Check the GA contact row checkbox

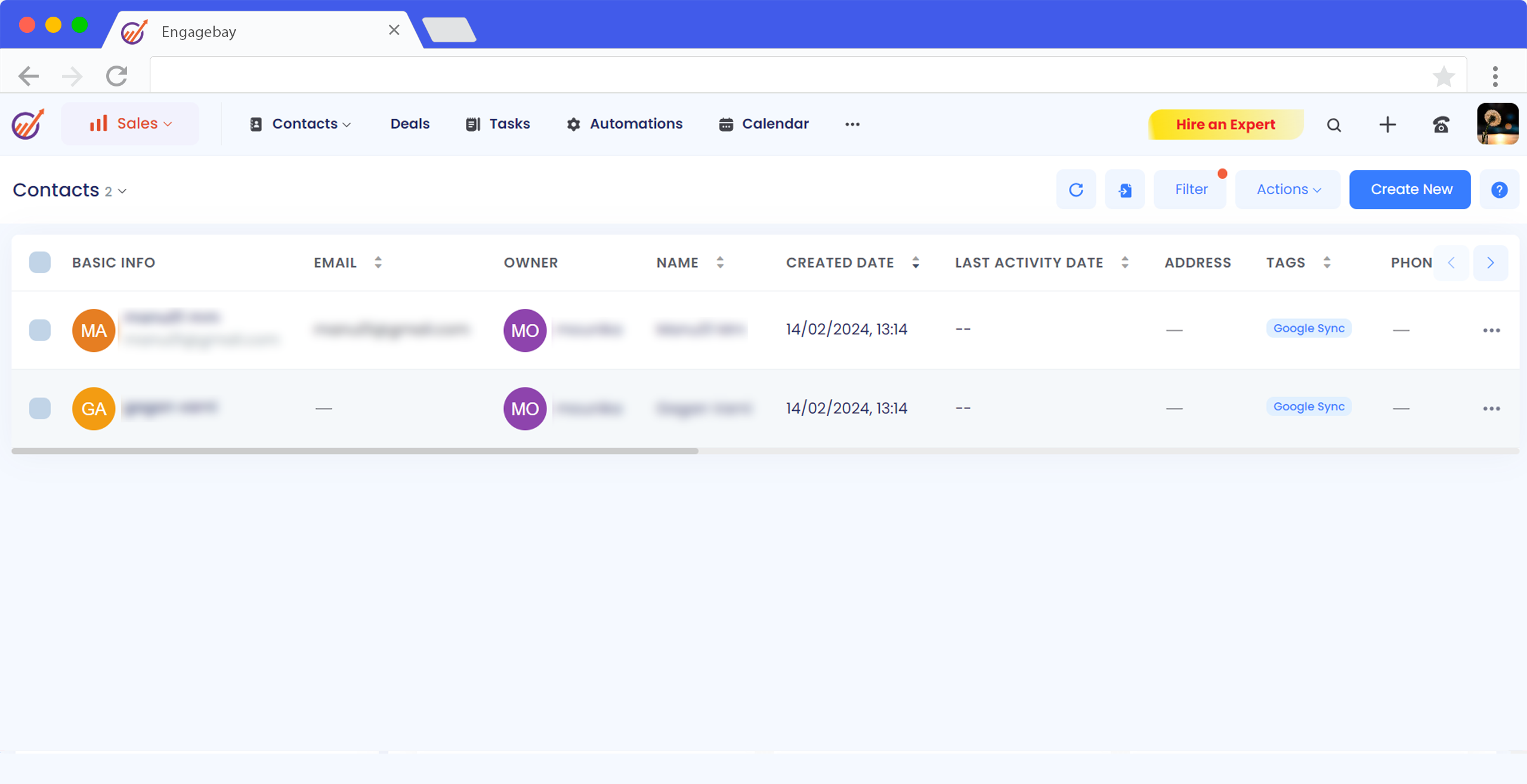[x=40, y=408]
